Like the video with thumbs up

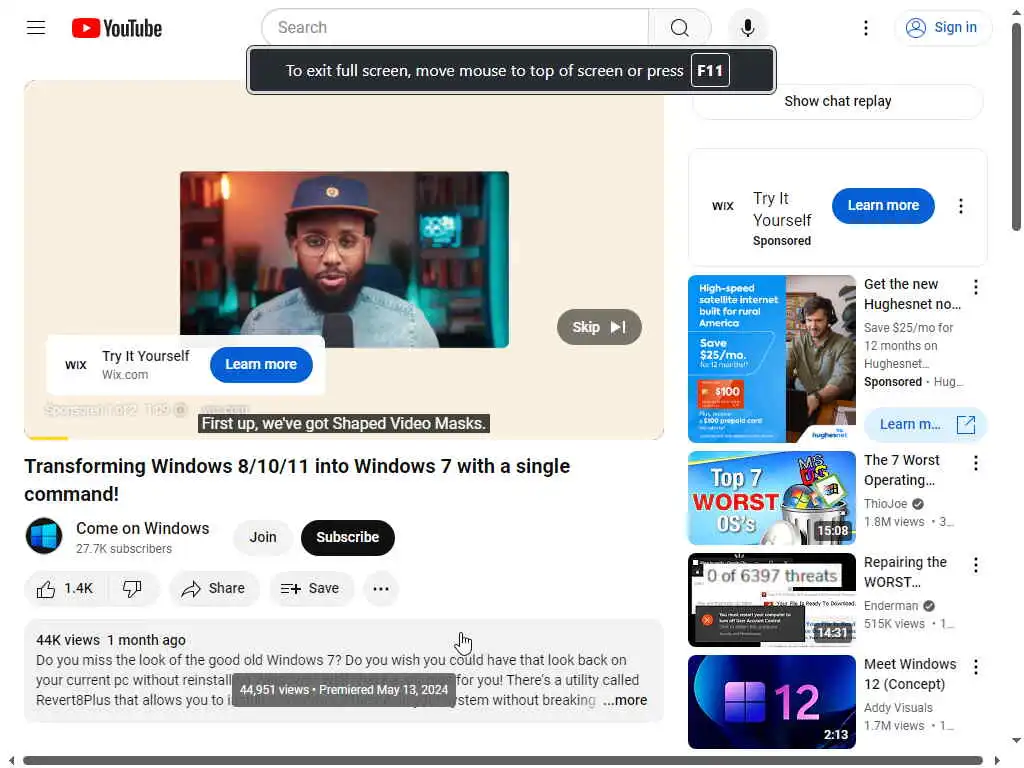pyautogui.click(x=65, y=589)
